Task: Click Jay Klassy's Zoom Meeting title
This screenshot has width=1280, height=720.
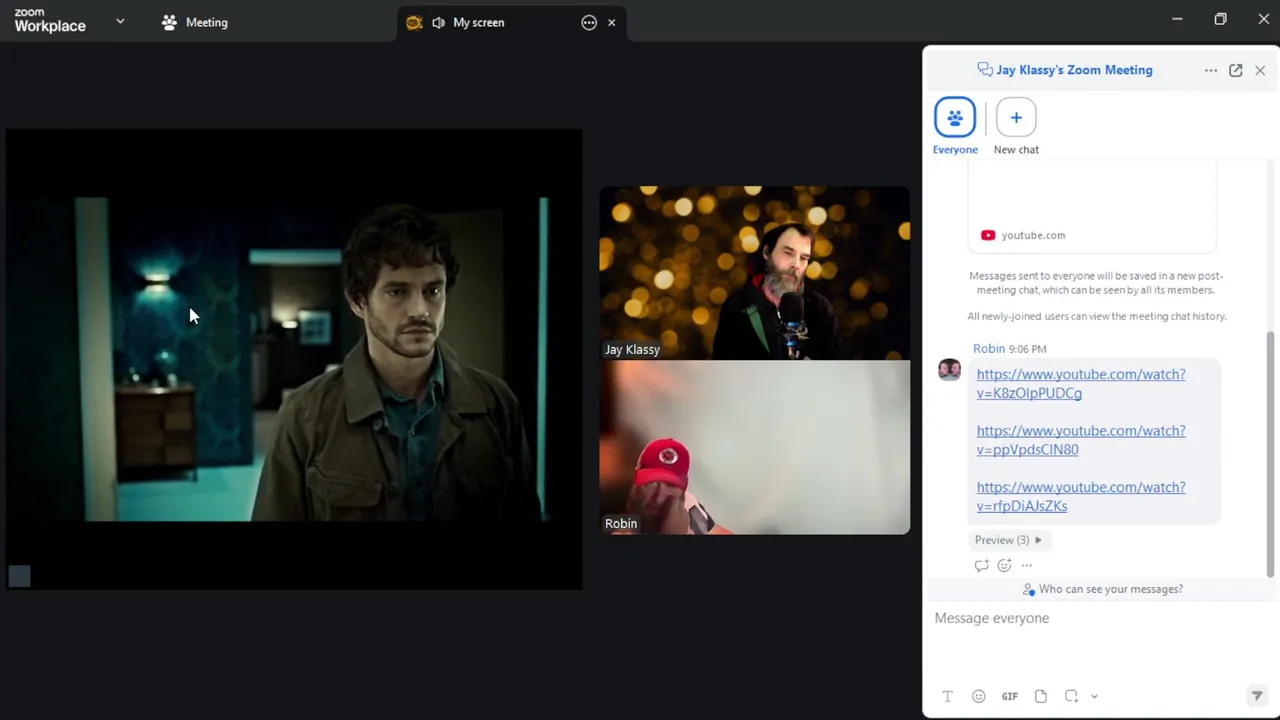Action: coord(1074,70)
